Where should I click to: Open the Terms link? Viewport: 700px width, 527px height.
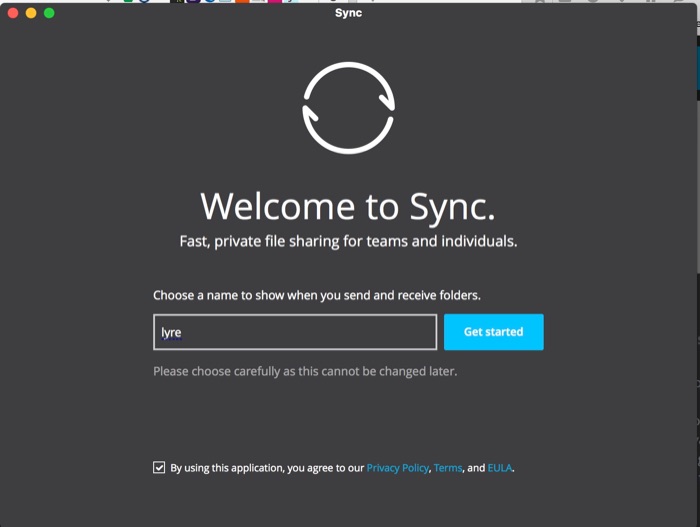tap(447, 468)
